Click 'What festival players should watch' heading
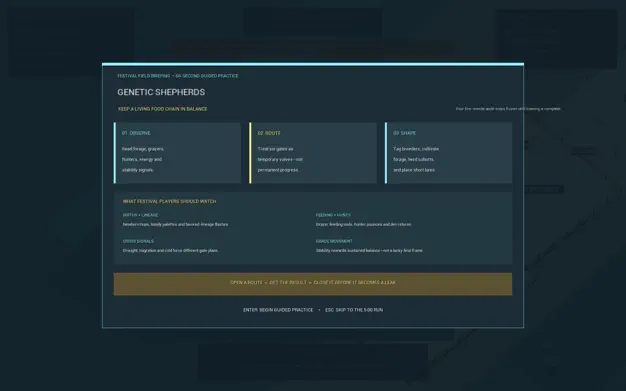Screen dimensions: 626x391 click(x=169, y=201)
